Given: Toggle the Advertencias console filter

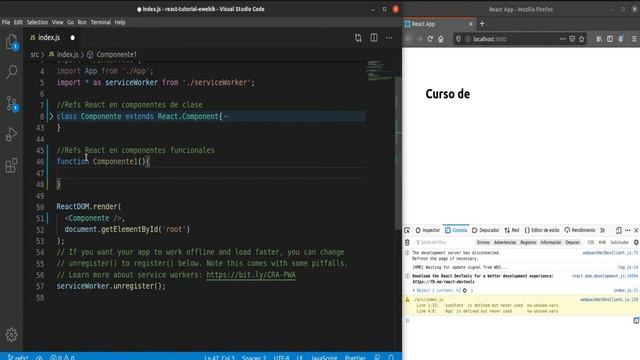Looking at the screenshot, I should (505, 242).
